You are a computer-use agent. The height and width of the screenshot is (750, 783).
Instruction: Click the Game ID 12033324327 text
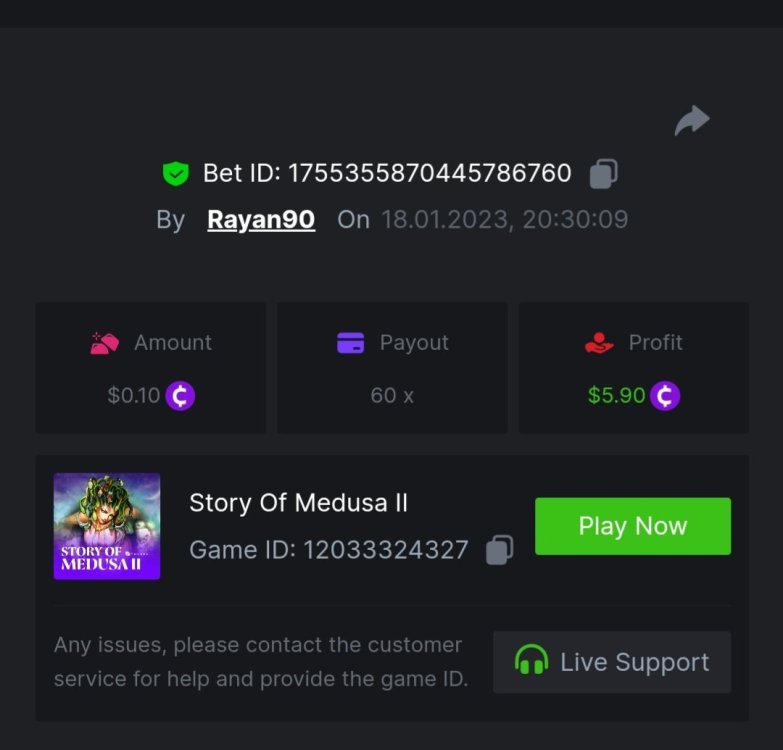click(329, 550)
